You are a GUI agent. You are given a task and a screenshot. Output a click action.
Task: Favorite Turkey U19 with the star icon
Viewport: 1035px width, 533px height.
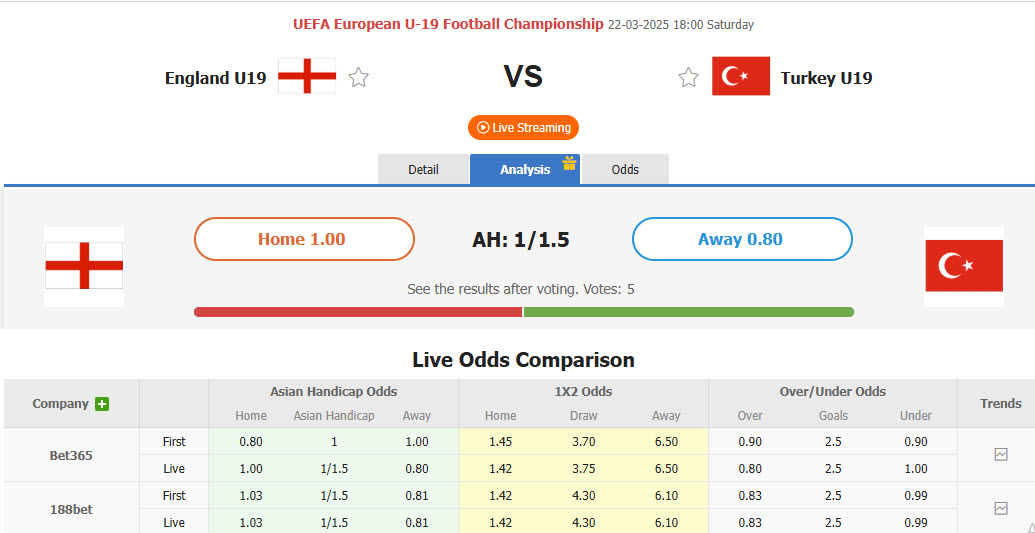pos(688,77)
